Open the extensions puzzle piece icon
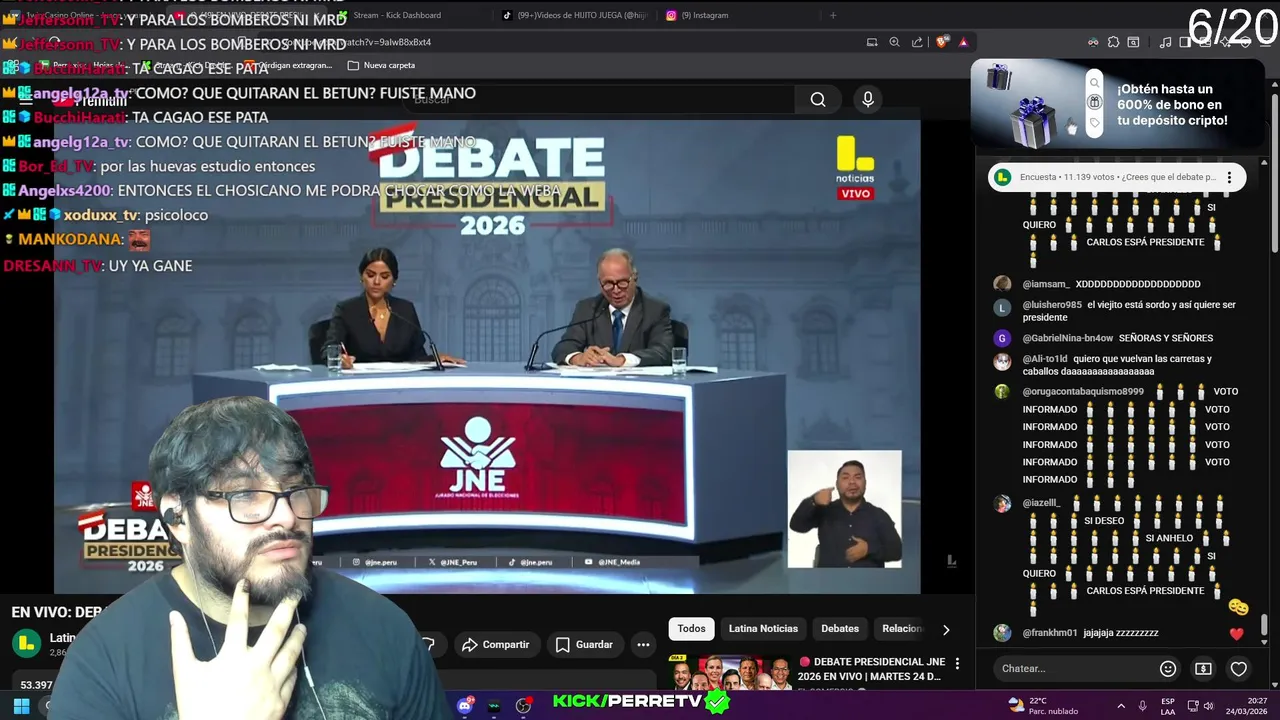Image resolution: width=1280 pixels, height=720 pixels. (x=1113, y=42)
